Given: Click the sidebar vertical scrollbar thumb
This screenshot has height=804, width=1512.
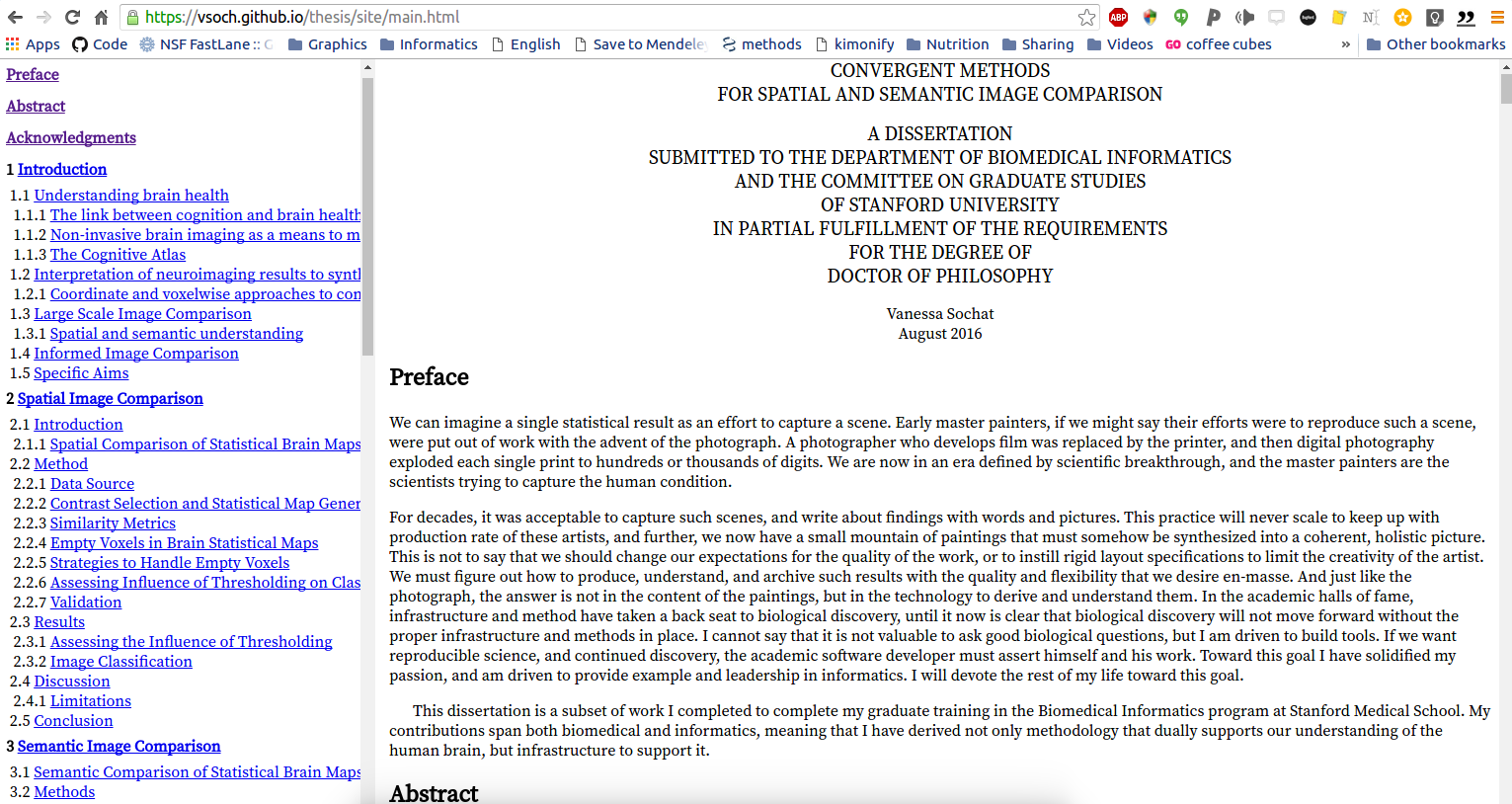Looking at the screenshot, I should coord(367,216).
